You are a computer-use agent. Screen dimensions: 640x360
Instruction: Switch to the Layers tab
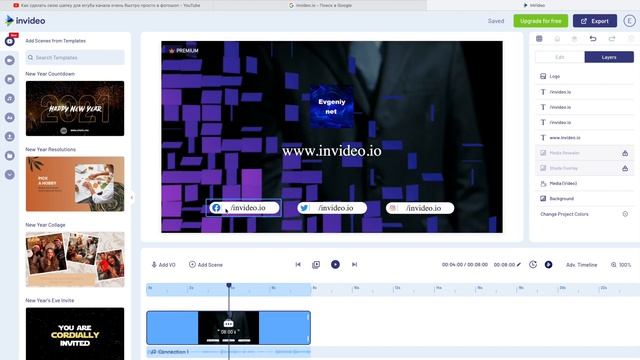[x=609, y=57]
